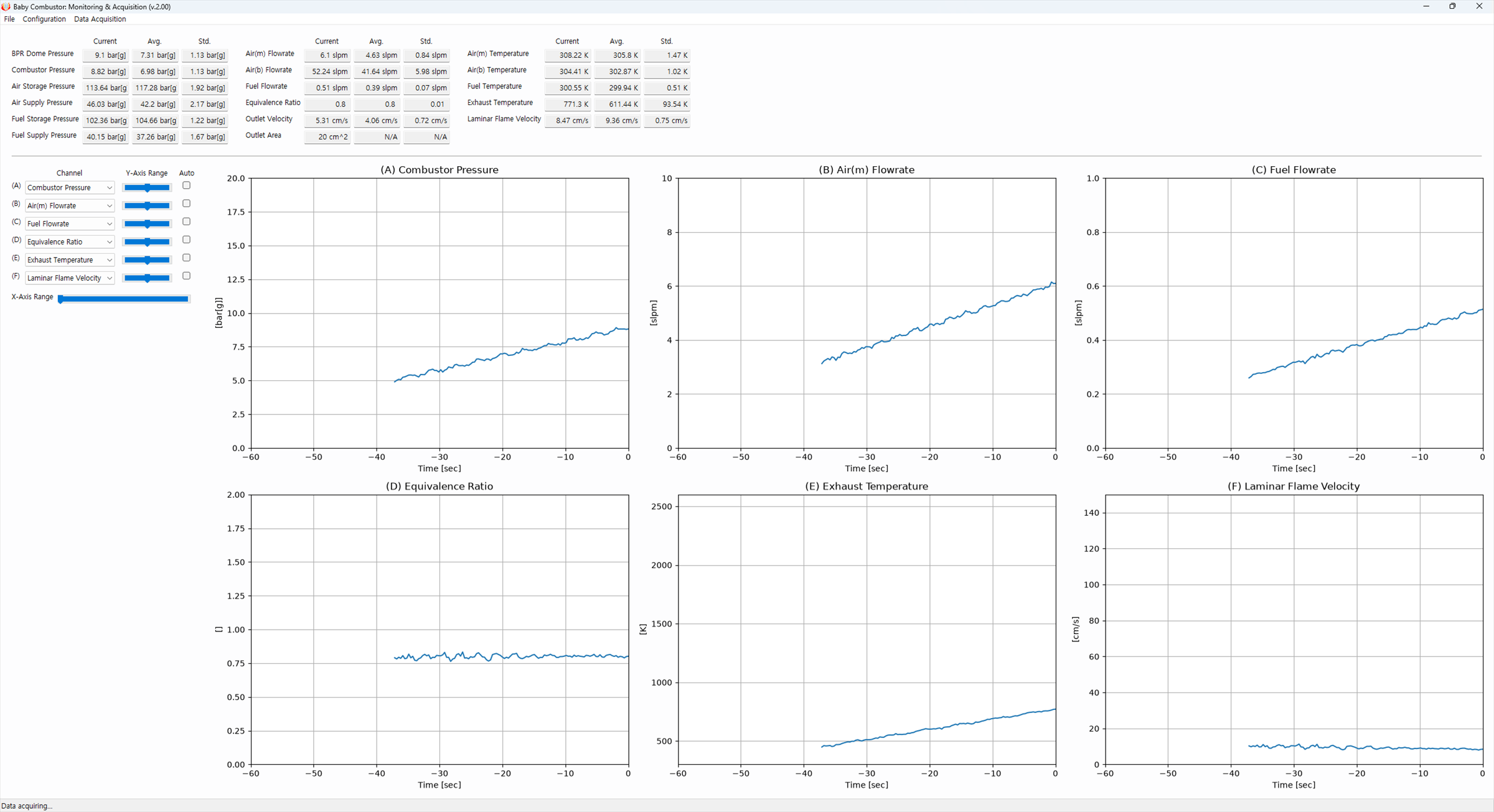Adjust Y-Axis Range slider for channel (F)
1494x812 pixels.
coord(147,278)
